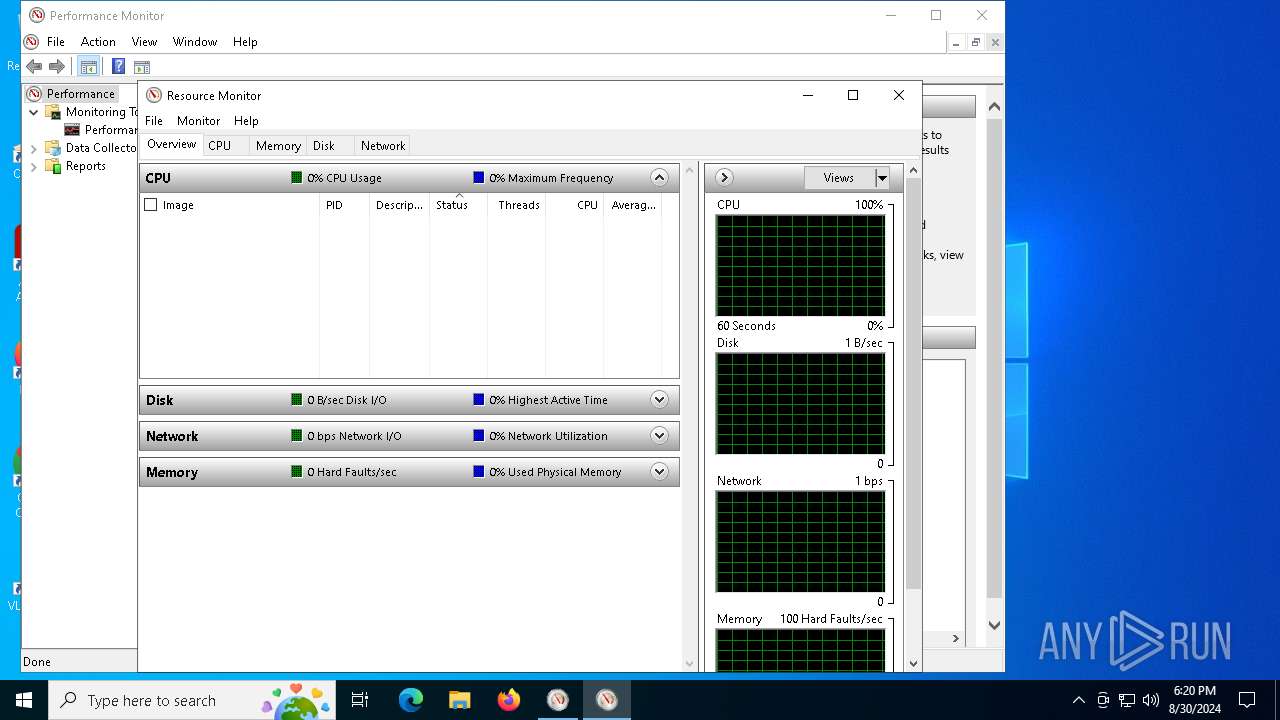This screenshot has width=1280, height=720.
Task: Click blue Maximum Frequency legend square
Action: (479, 178)
